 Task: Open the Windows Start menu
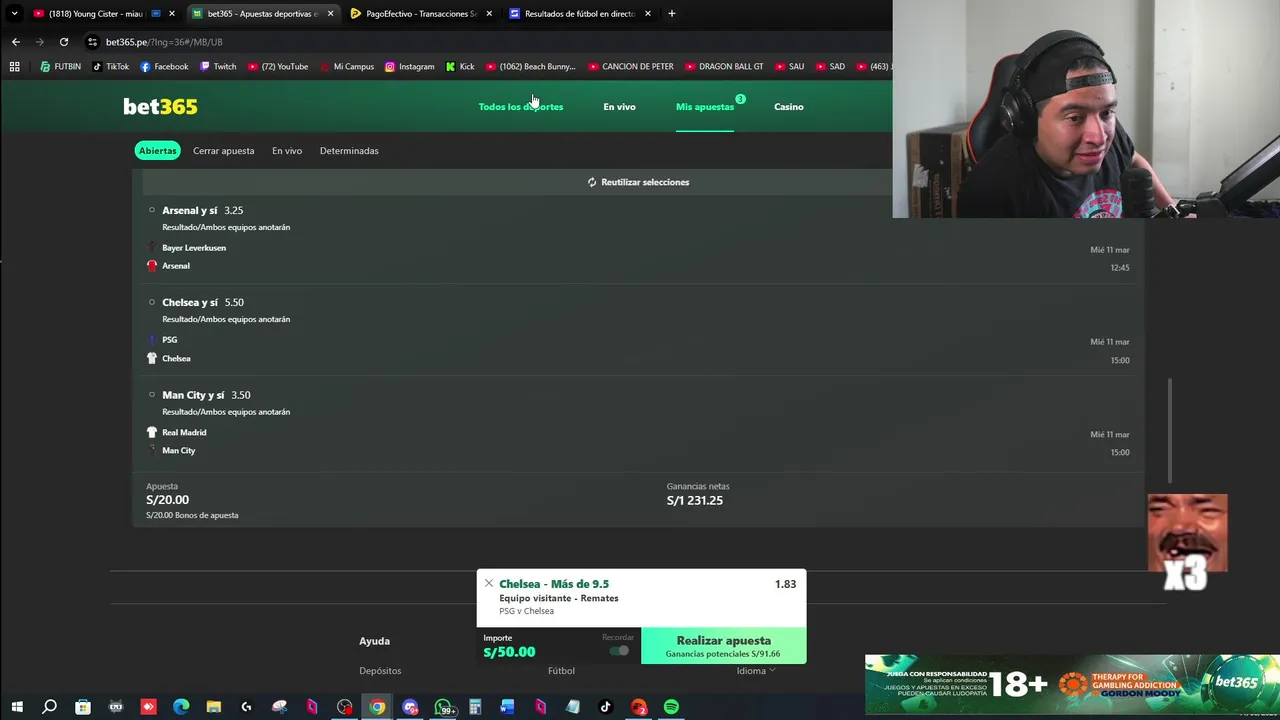pyautogui.click(x=17, y=707)
